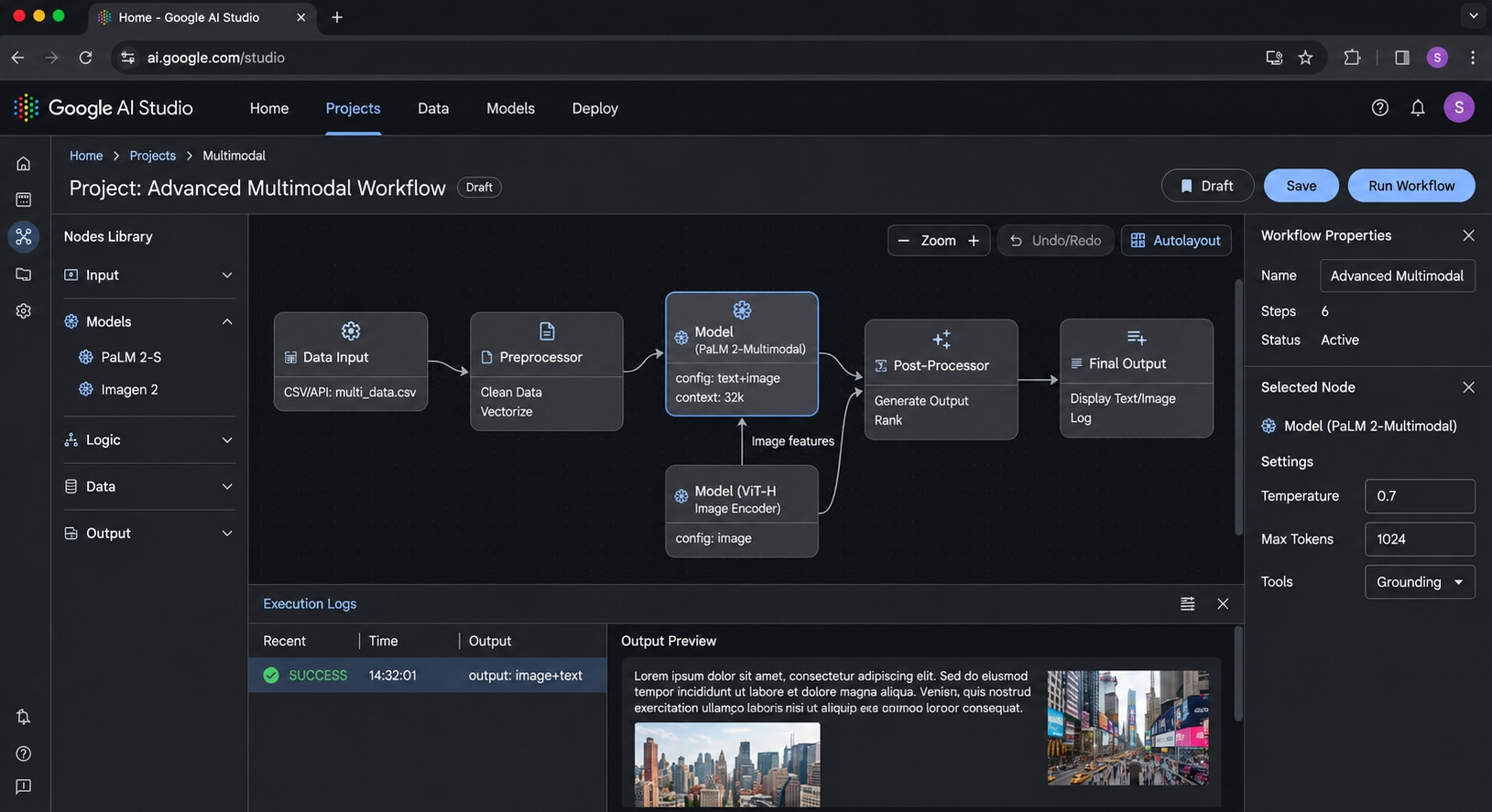Select the Model (ViT-H Image Encoder) node
Screen dimensions: 1492x812
[741, 511]
